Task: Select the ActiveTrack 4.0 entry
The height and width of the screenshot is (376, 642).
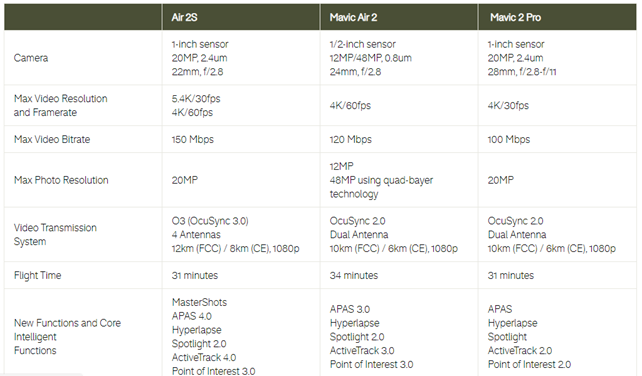Action: pyautogui.click(x=204, y=358)
